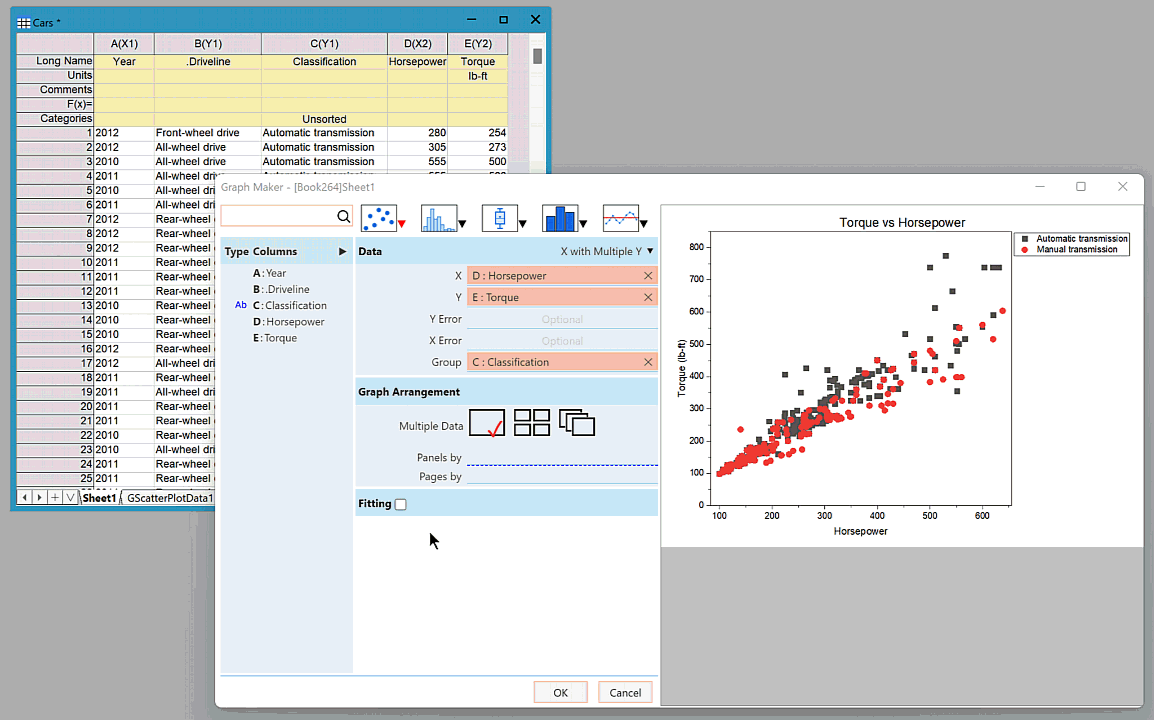
Task: Click the left sheet navigation arrow
Action: [x=24, y=497]
